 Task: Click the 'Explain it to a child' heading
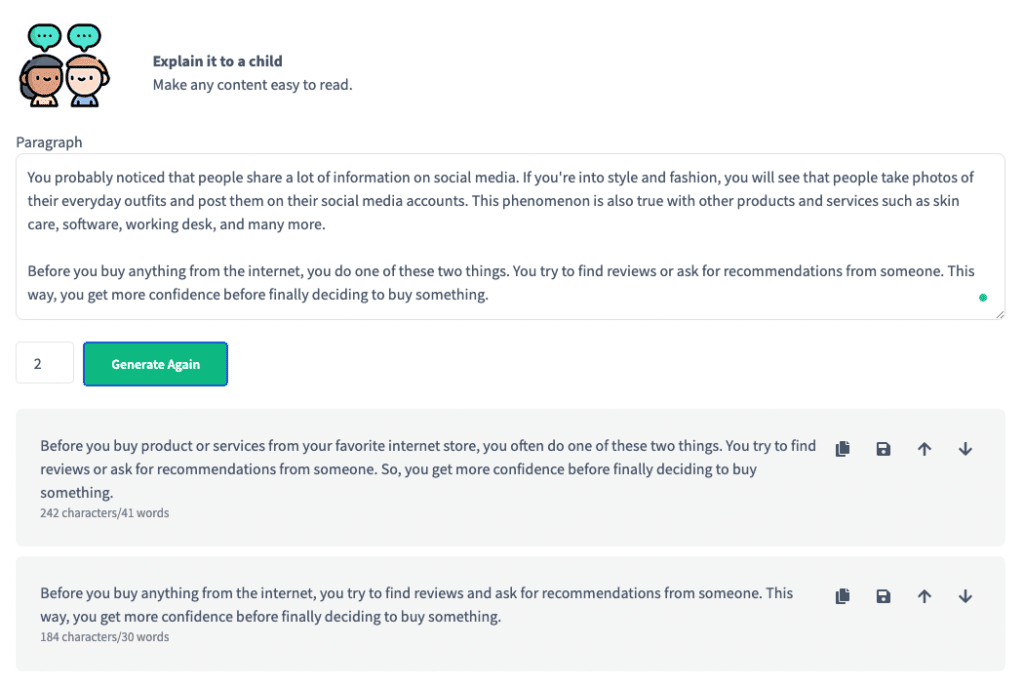pos(217,61)
